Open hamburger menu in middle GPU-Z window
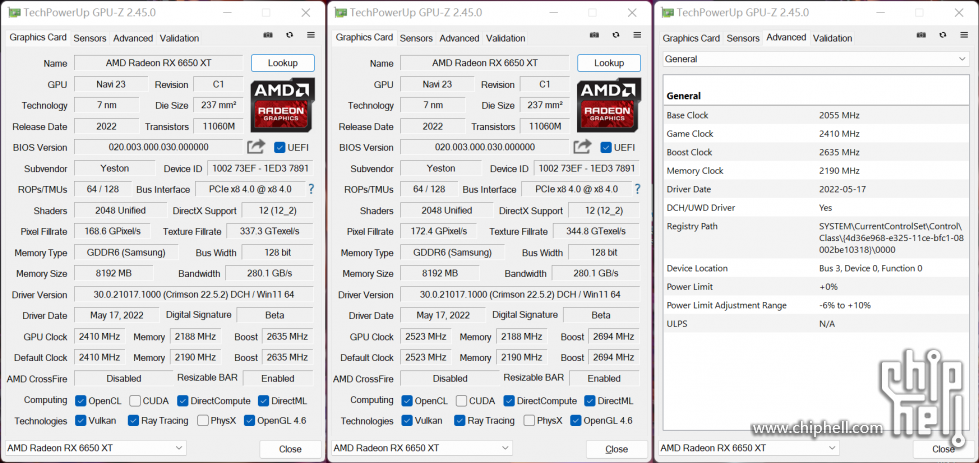Screen dimensions: 979x463 point(637,35)
